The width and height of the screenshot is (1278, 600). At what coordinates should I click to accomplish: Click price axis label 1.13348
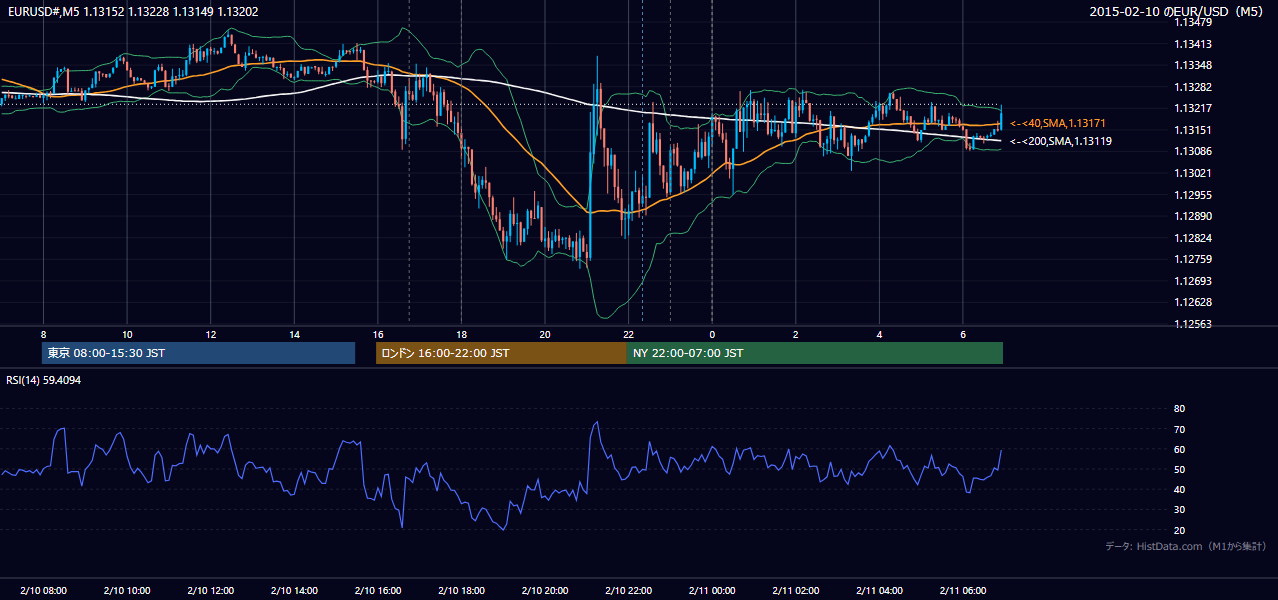(1193, 65)
